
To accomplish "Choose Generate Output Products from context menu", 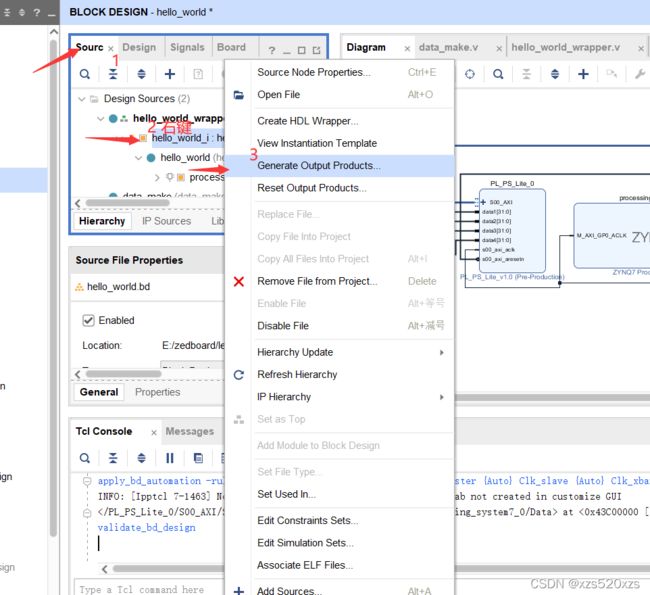I will click(x=340, y=166).
